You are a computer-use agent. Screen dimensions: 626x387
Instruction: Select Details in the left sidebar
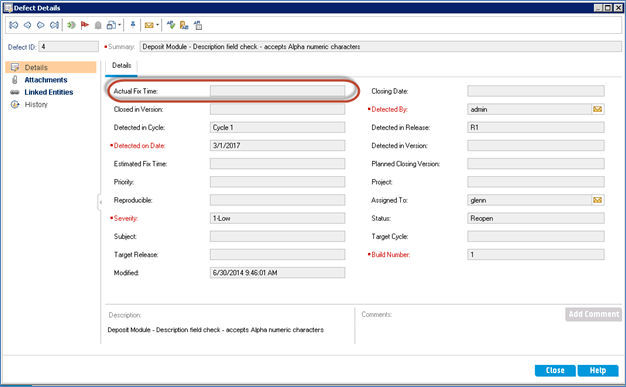pos(51,67)
